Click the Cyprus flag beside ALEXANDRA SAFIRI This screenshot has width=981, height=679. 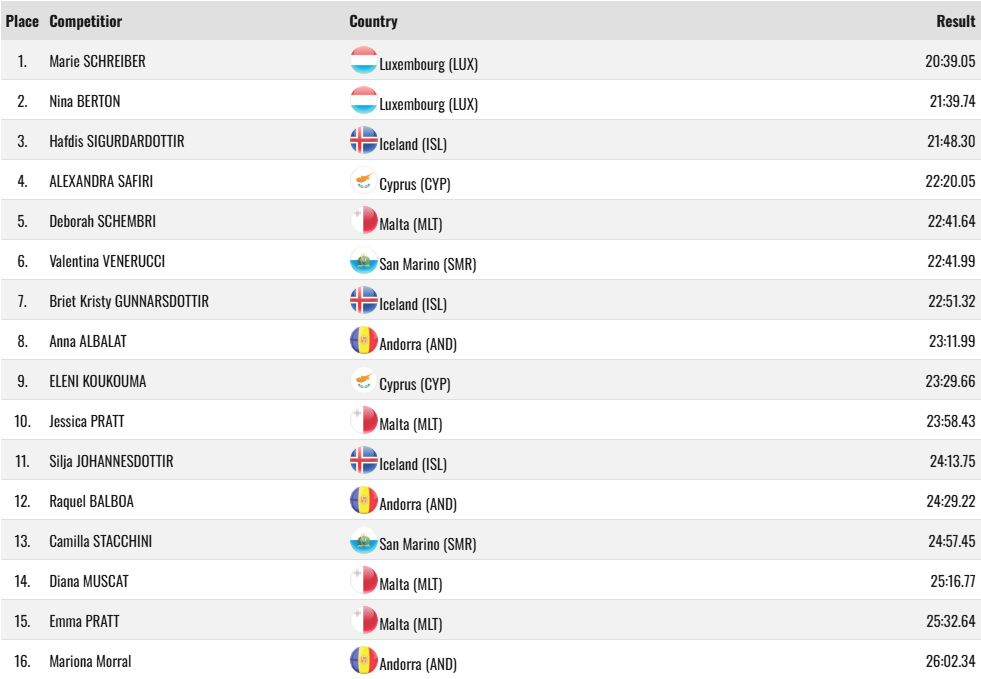363,180
